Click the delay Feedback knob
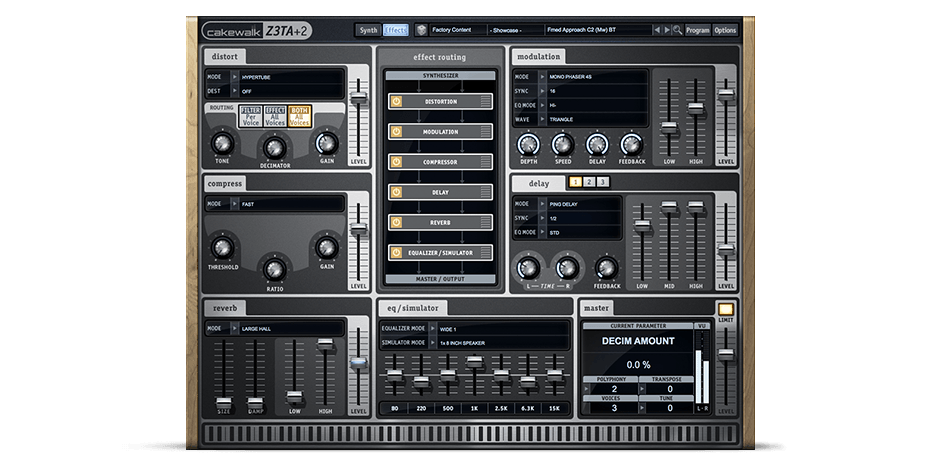Image resolution: width=940 pixels, height=470 pixels. 607,268
